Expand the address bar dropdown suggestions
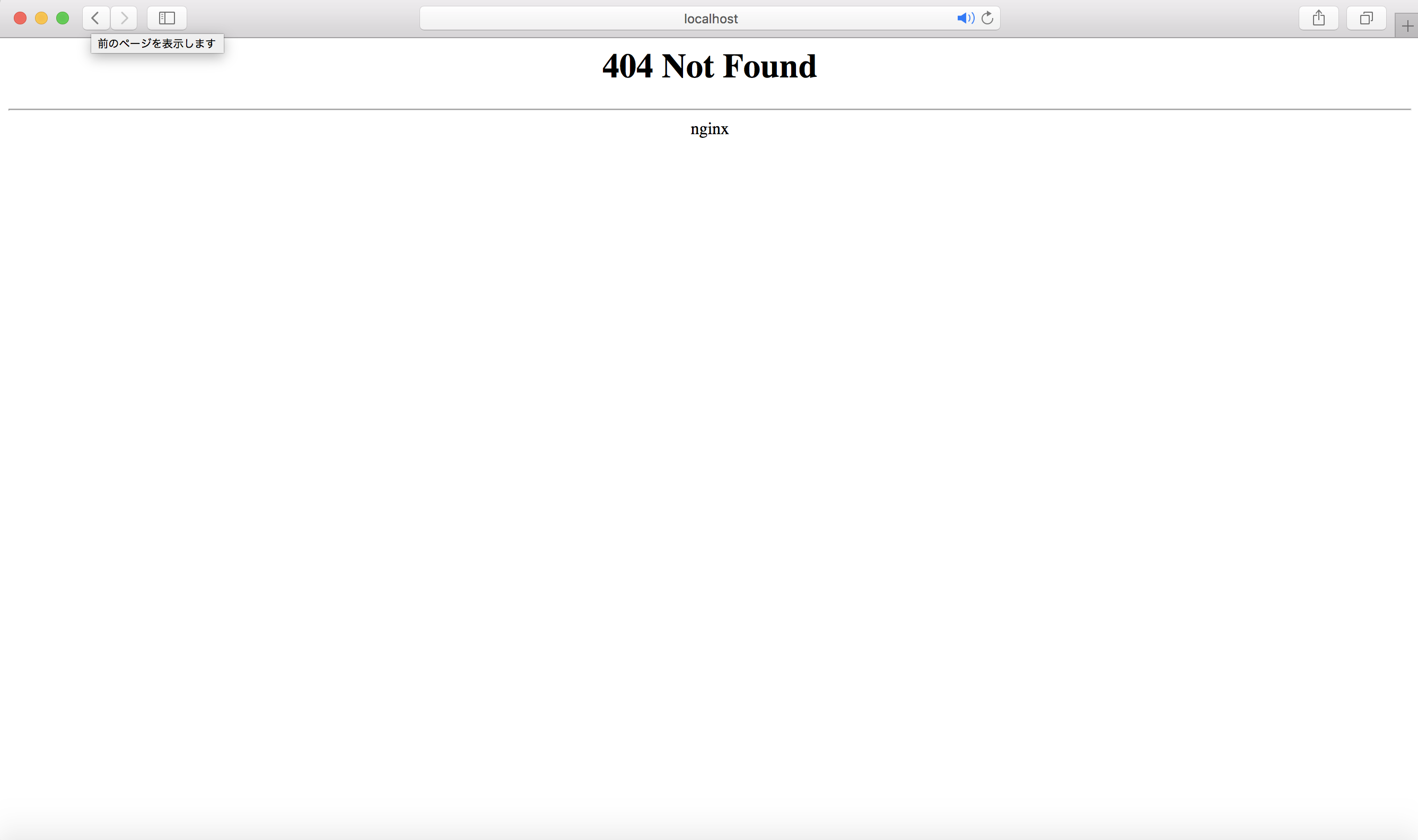The width and height of the screenshot is (1418, 840). 709,17
